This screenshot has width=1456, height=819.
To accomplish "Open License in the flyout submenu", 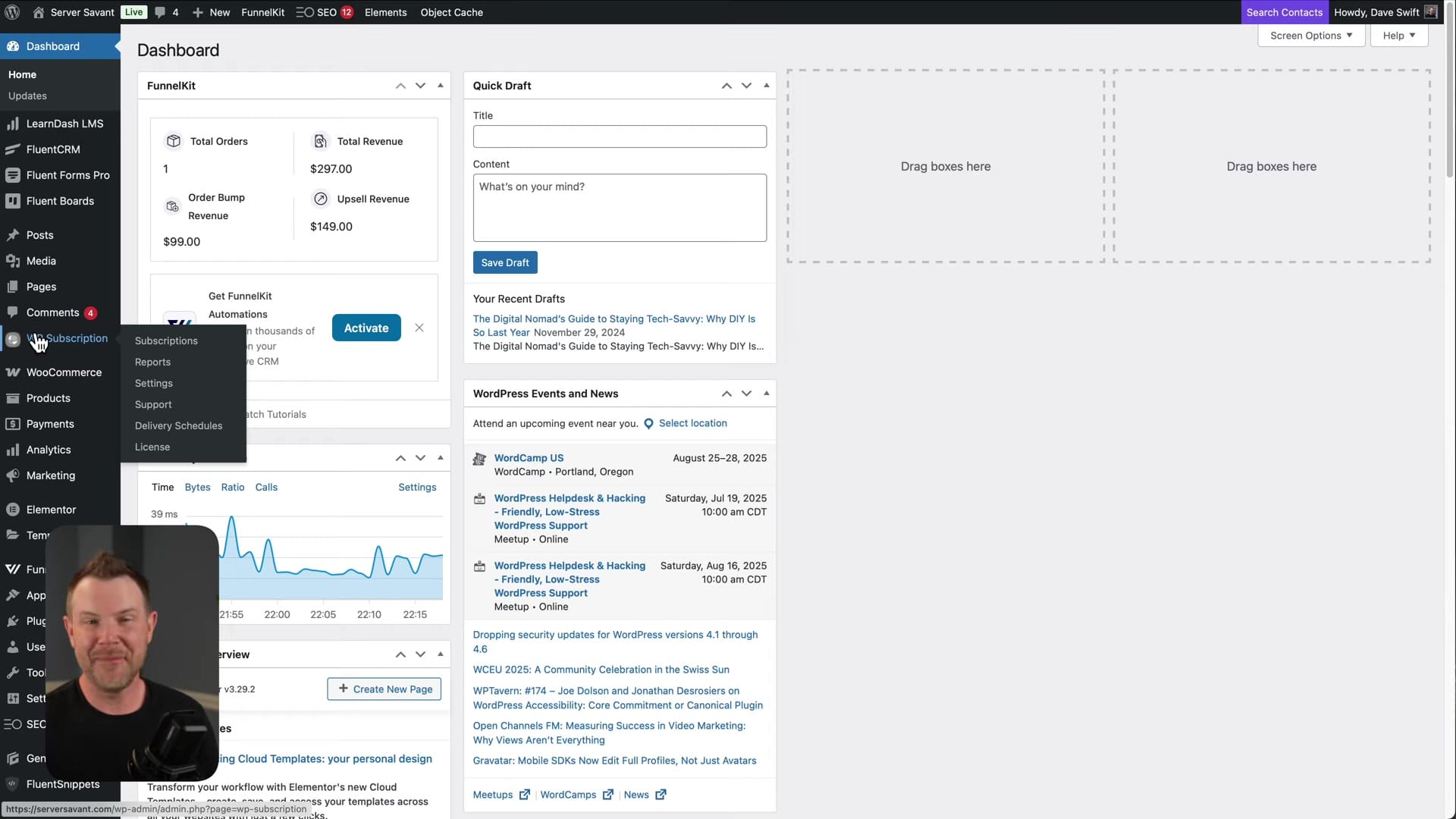I will coord(152,447).
